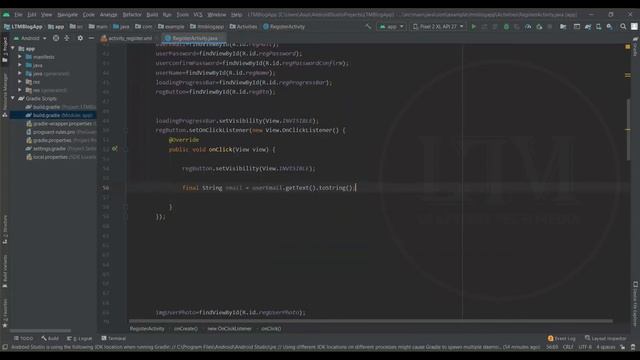Click the green Run app button
This screenshot has height=360, width=640.
point(473,27)
